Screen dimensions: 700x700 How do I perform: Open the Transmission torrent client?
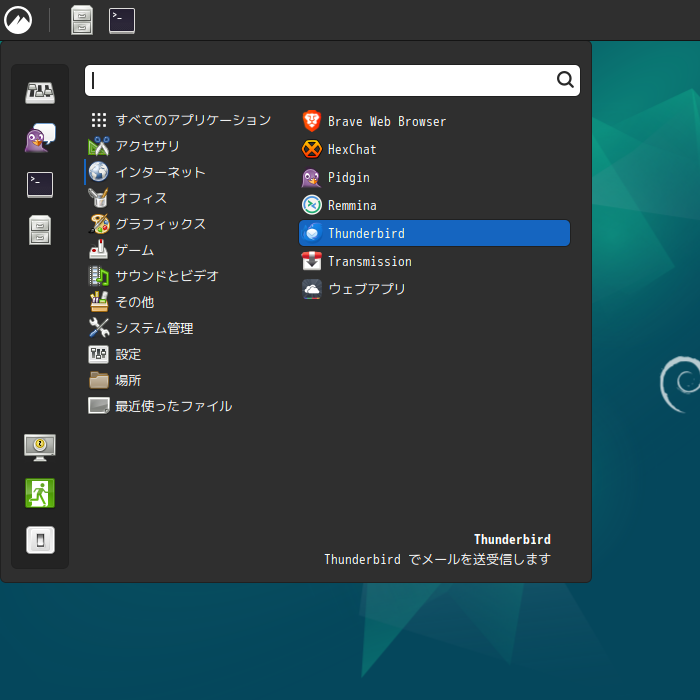[369, 261]
